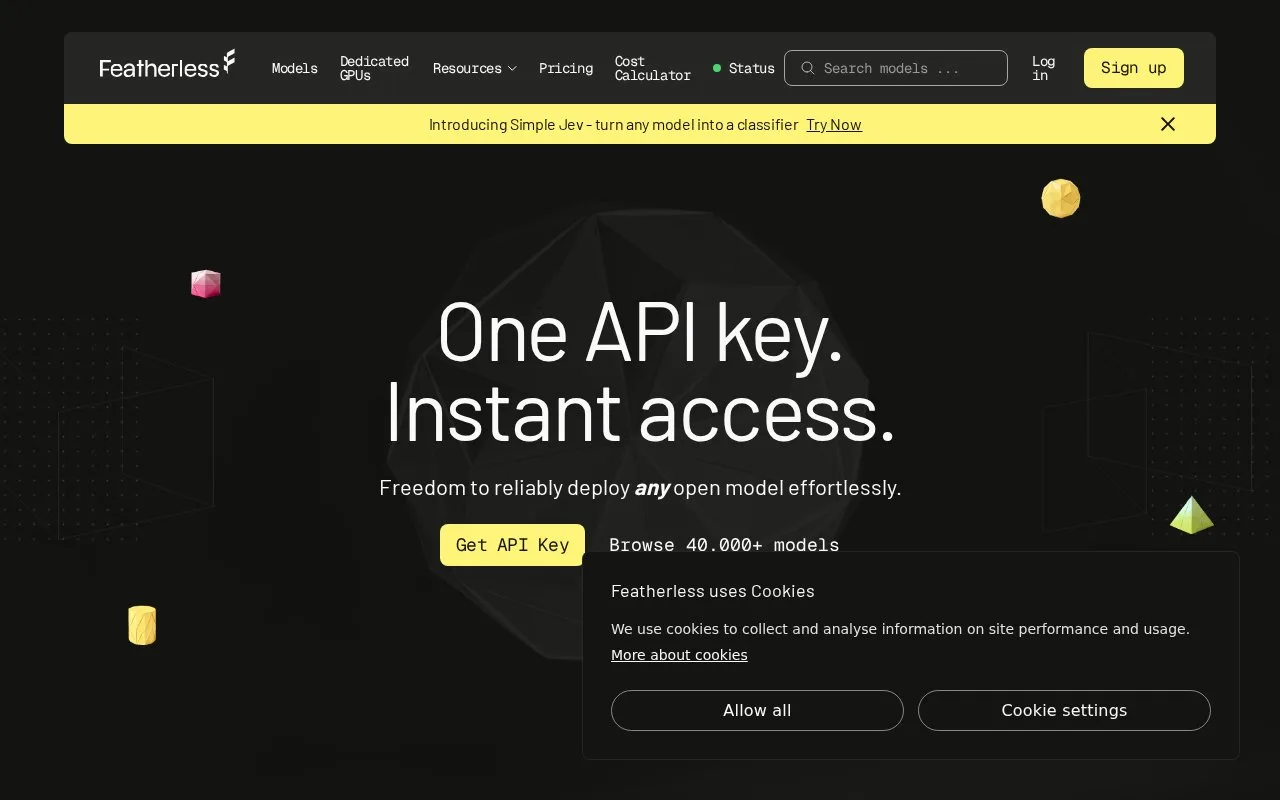Dismiss the yellow announcement banner
Screen dimensions: 1280x800
tap(1168, 124)
